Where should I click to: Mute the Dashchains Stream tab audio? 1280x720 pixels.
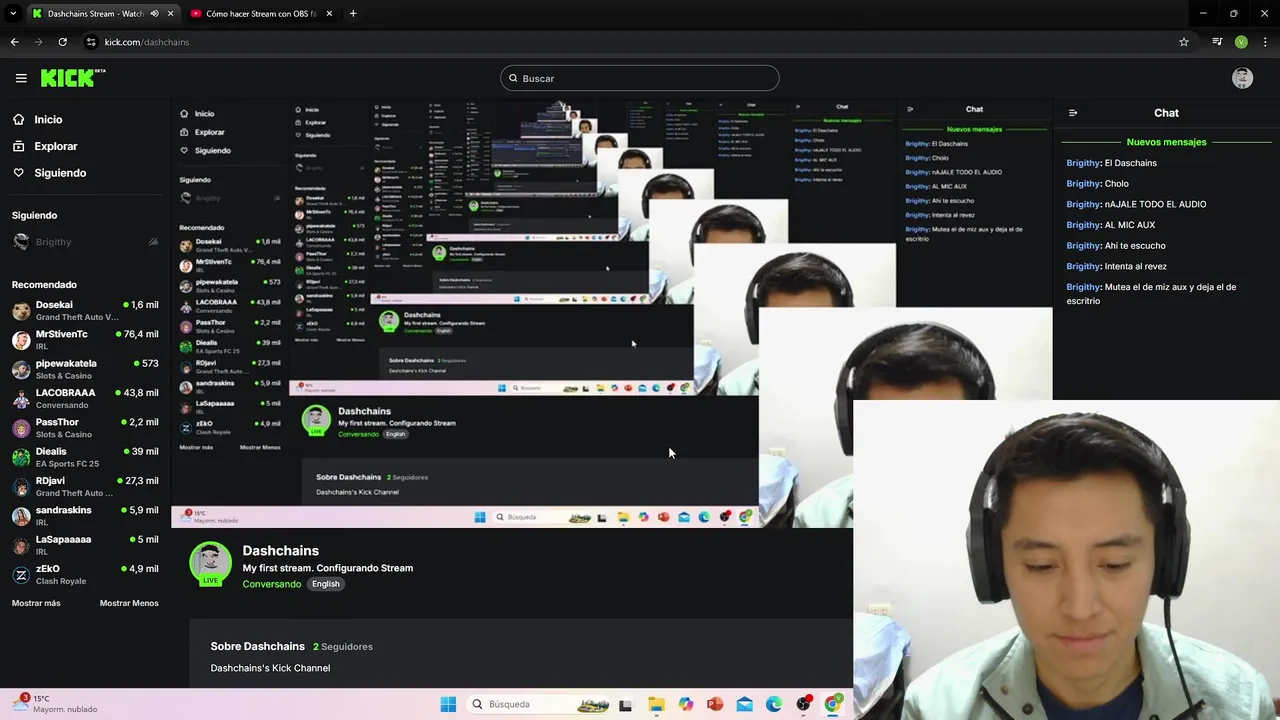tap(154, 14)
